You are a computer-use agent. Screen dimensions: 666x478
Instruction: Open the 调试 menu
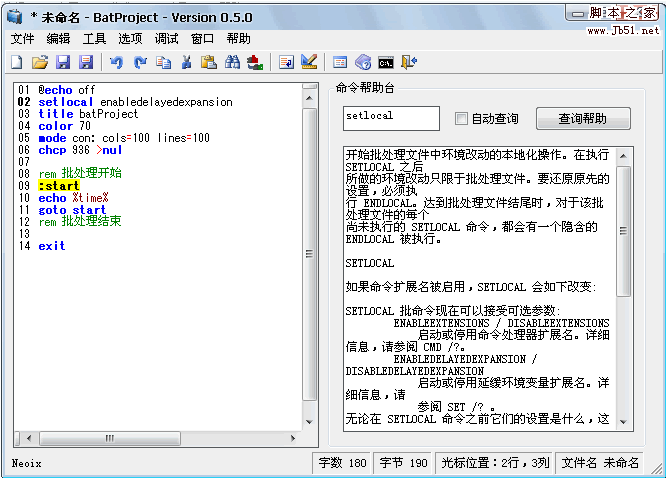point(166,39)
